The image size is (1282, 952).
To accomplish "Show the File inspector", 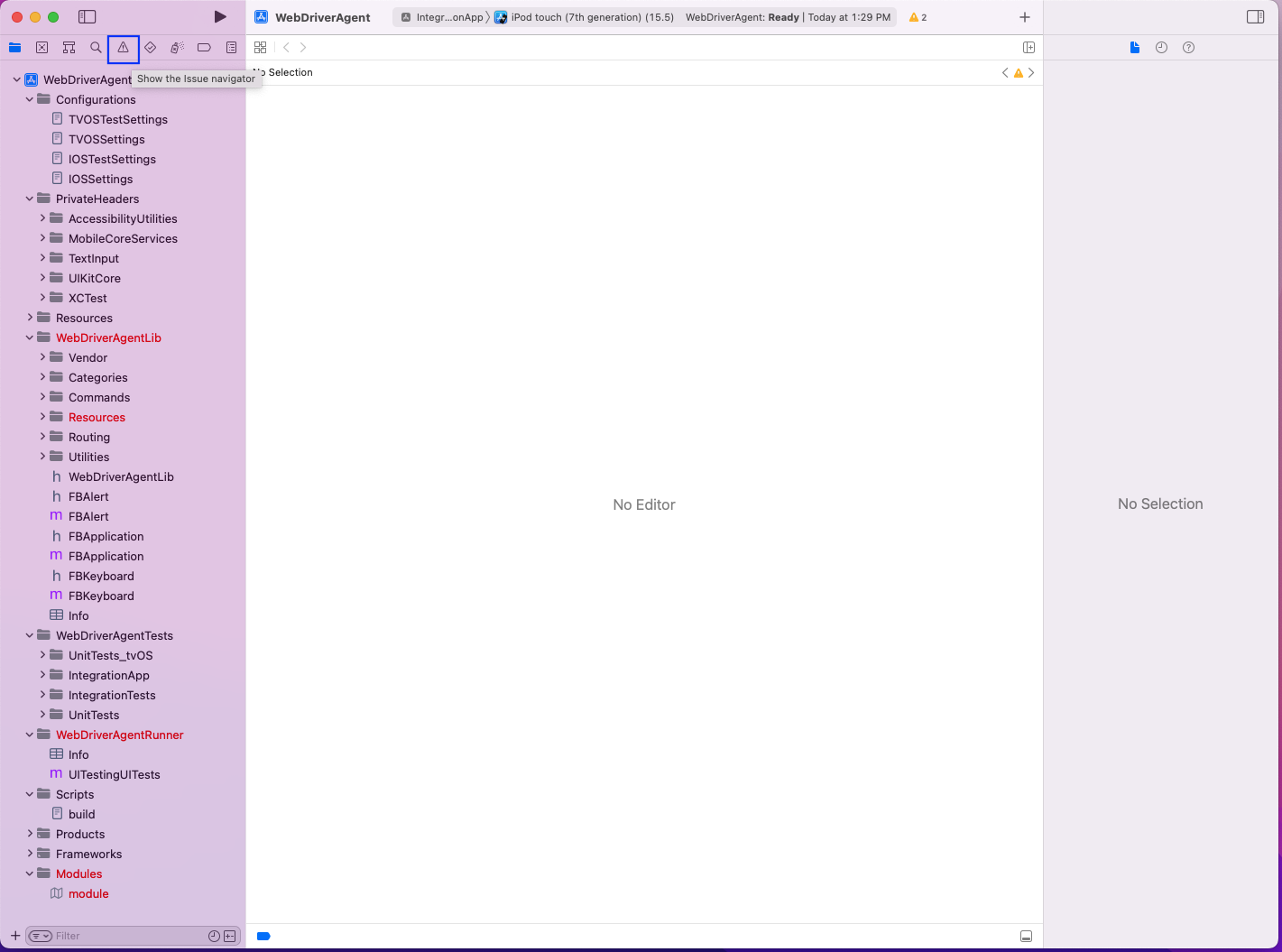I will 1135,48.
